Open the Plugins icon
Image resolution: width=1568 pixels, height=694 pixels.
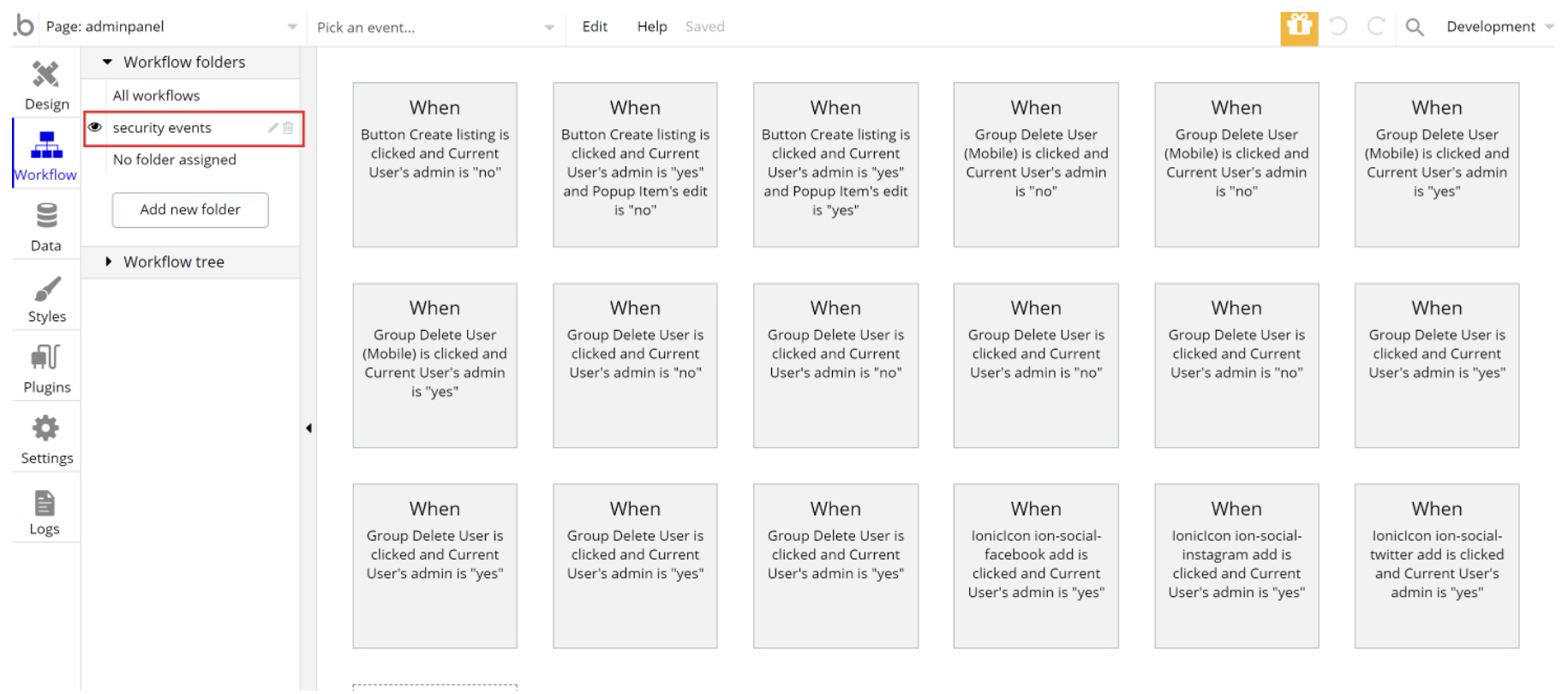[x=46, y=358]
